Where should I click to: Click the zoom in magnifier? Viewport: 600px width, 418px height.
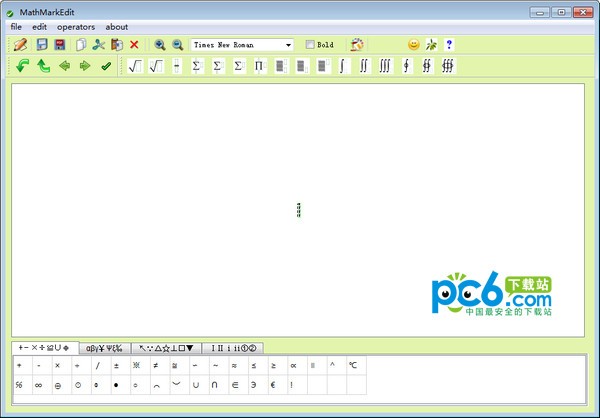(160, 45)
